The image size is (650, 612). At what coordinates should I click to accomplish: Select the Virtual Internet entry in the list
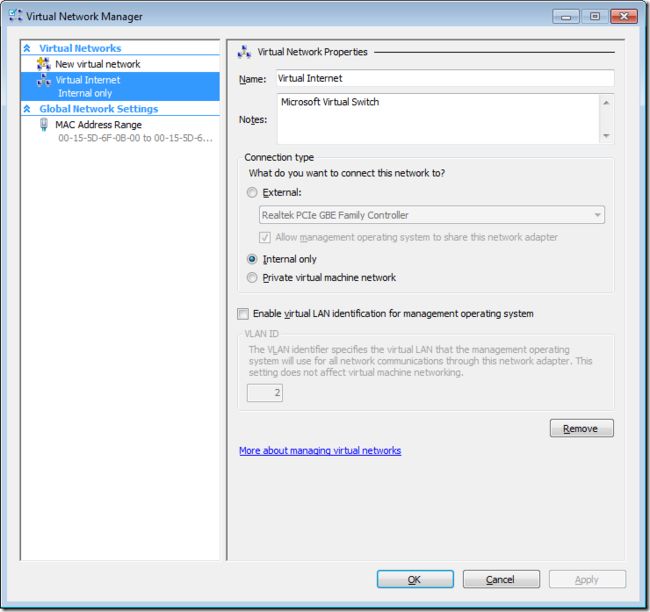(120, 86)
